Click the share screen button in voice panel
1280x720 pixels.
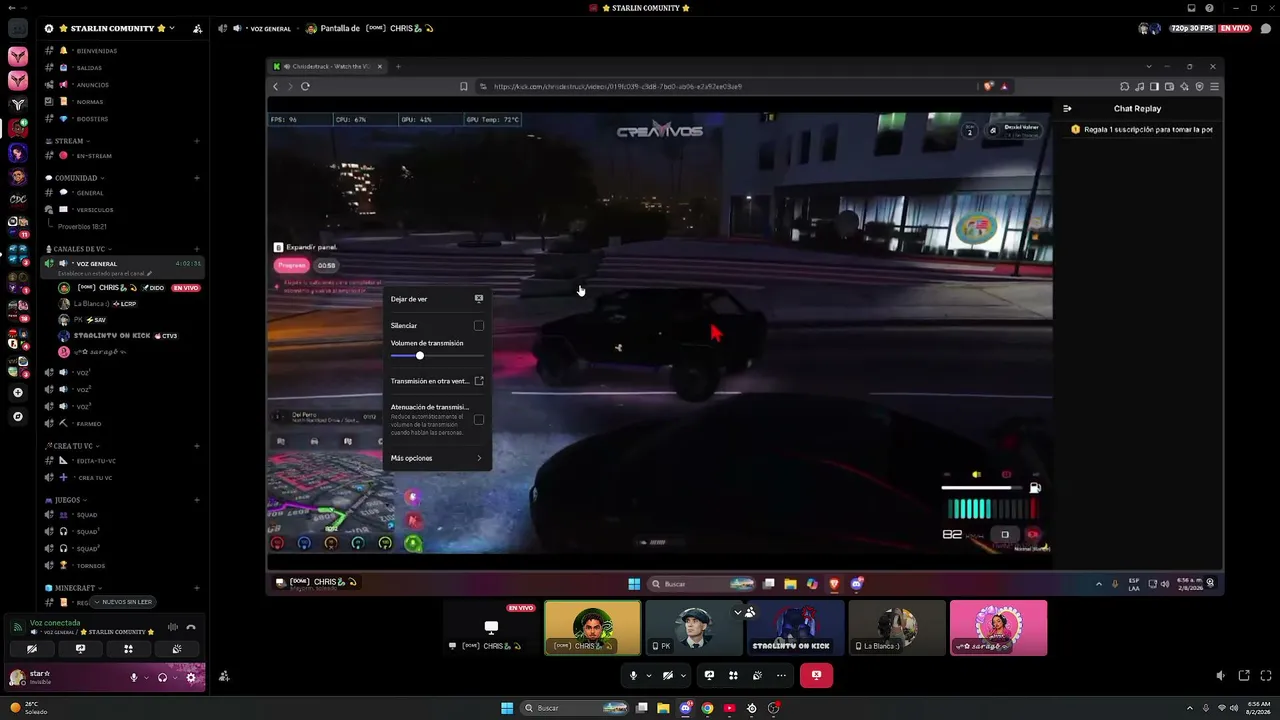coord(80,648)
